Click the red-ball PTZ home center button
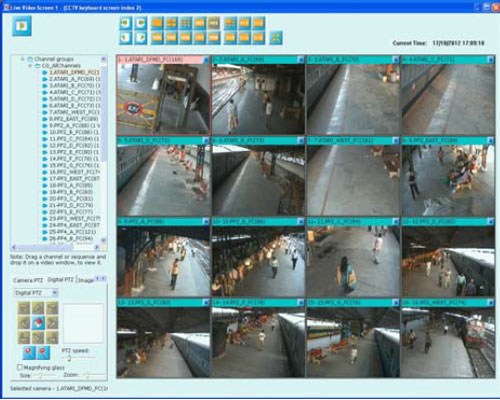The width and height of the screenshot is (500, 400). (x=38, y=323)
